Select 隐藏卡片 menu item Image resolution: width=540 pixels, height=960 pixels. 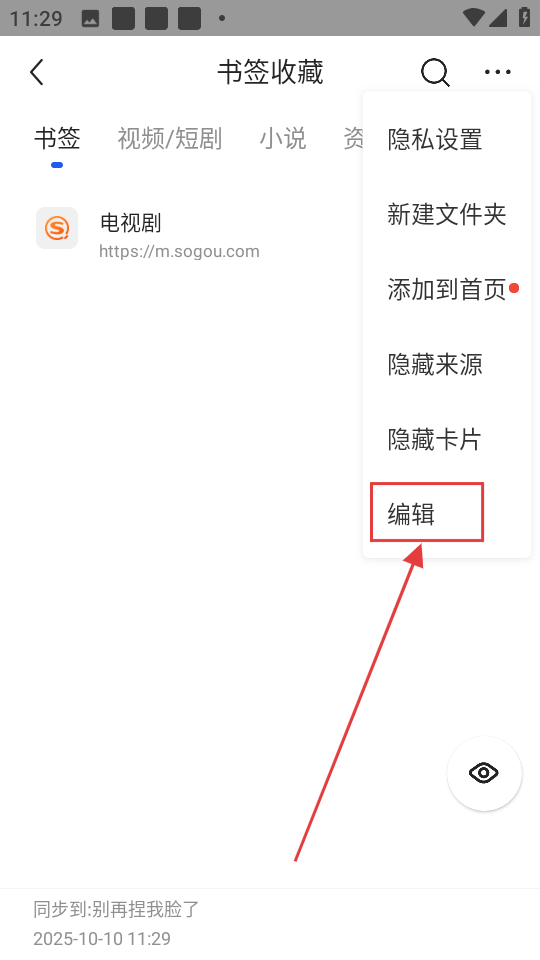(x=435, y=439)
